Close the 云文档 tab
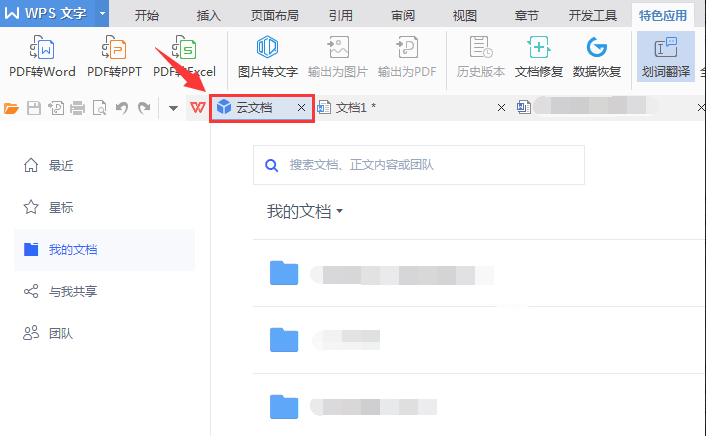The width and height of the screenshot is (706, 436). coord(301,108)
